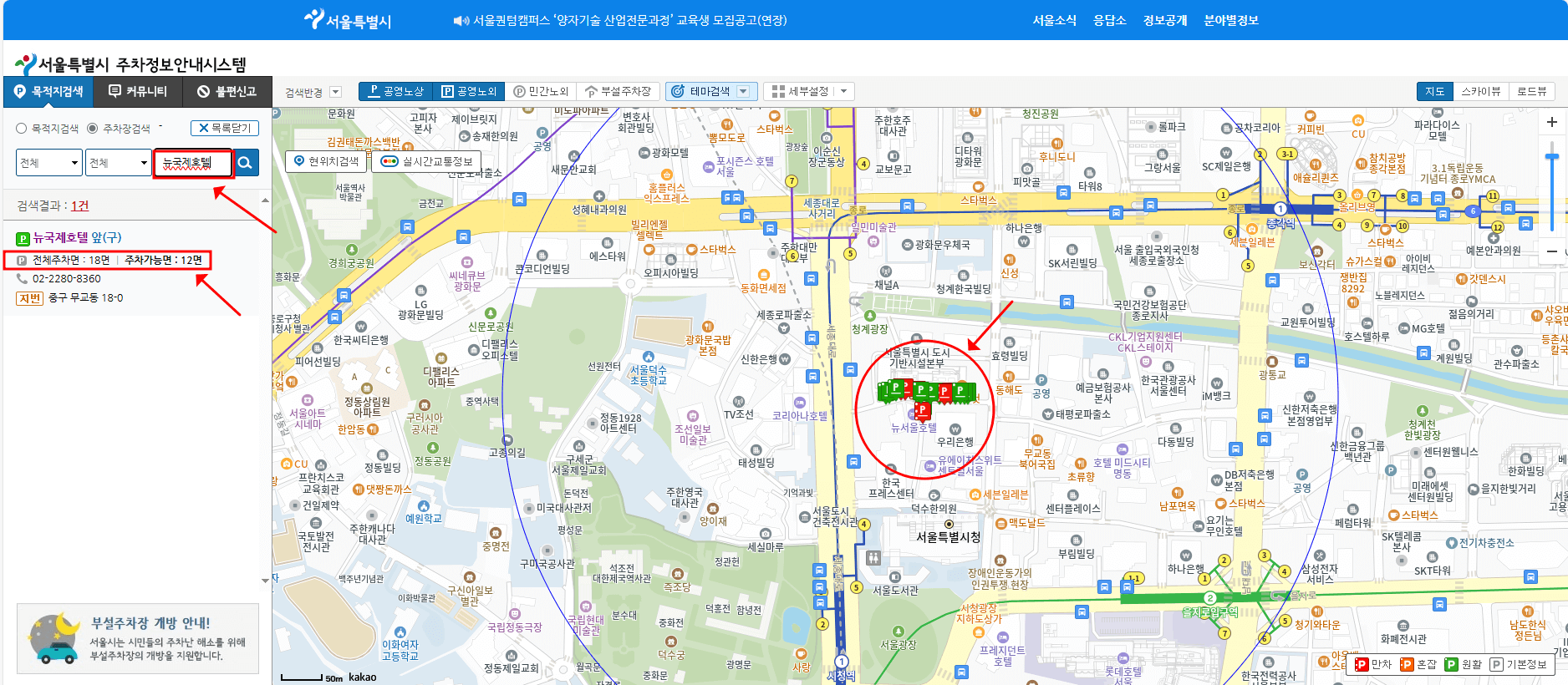The width and height of the screenshot is (1568, 685).
Task: Switch map to 스카이뷰
Action: coord(1480,91)
